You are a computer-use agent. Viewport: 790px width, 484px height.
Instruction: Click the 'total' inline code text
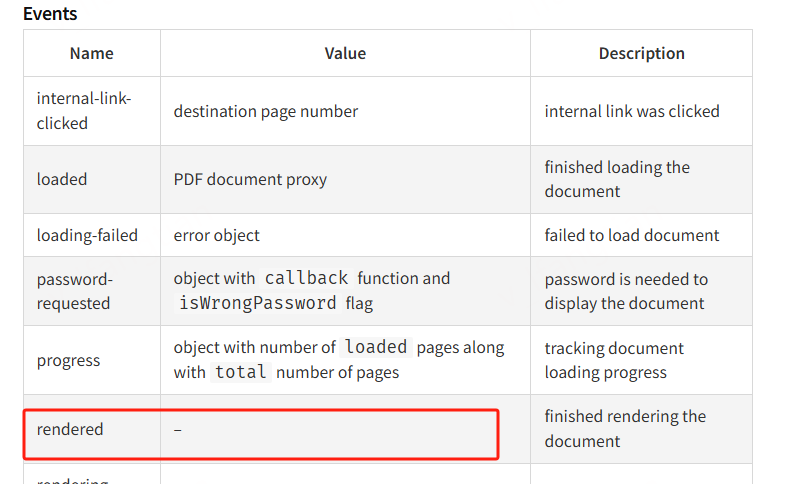(241, 372)
